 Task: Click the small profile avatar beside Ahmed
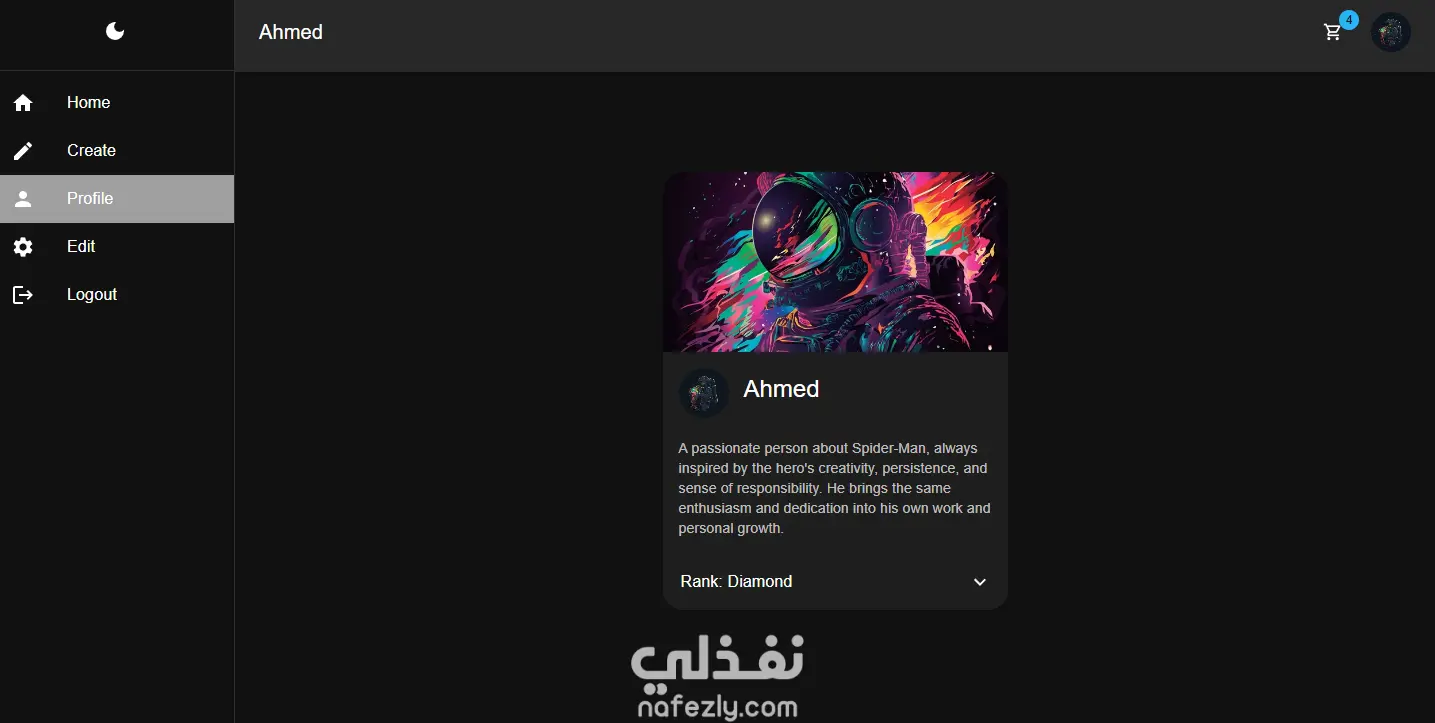pos(704,393)
